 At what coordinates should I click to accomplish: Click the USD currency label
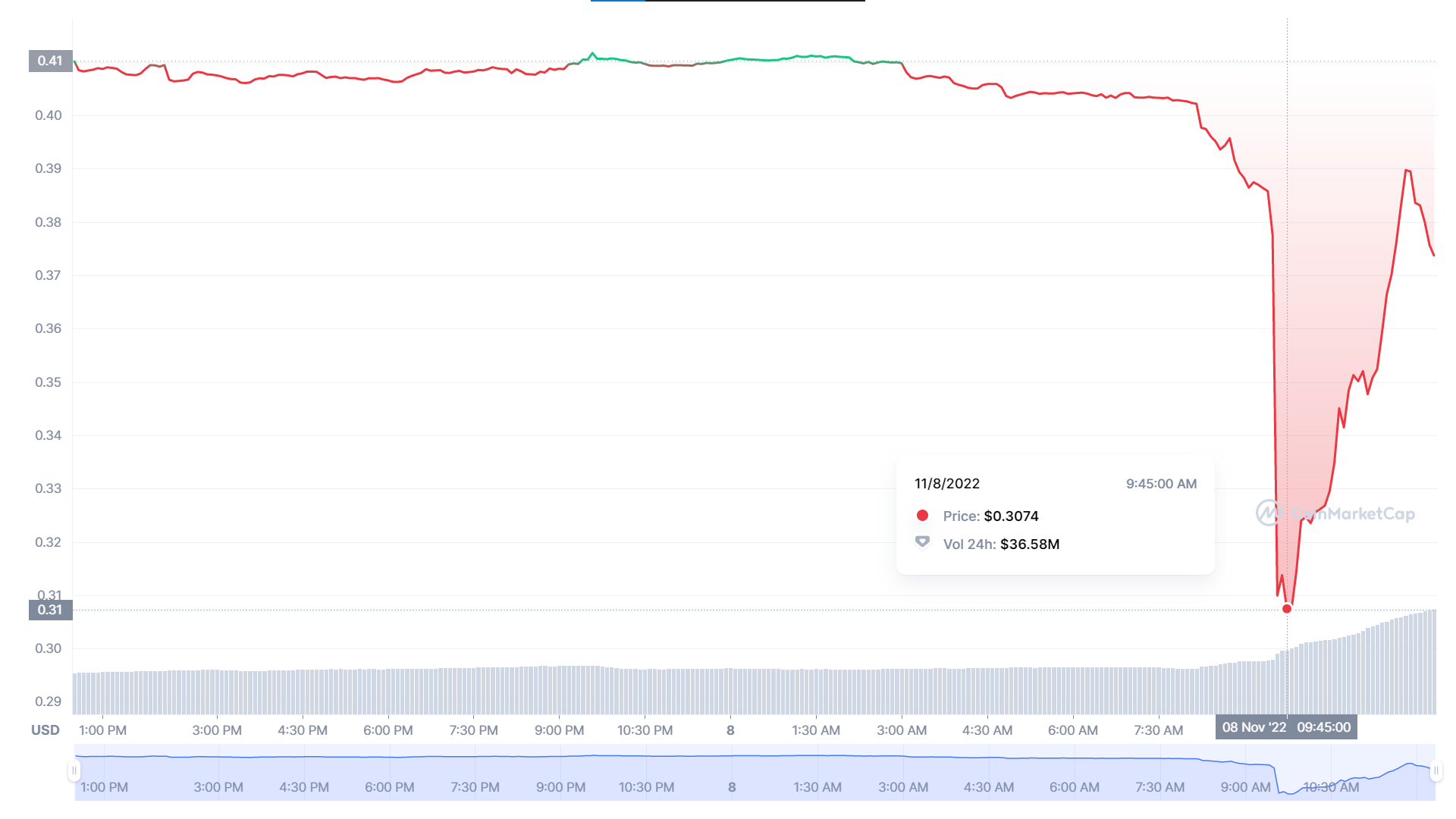point(45,730)
